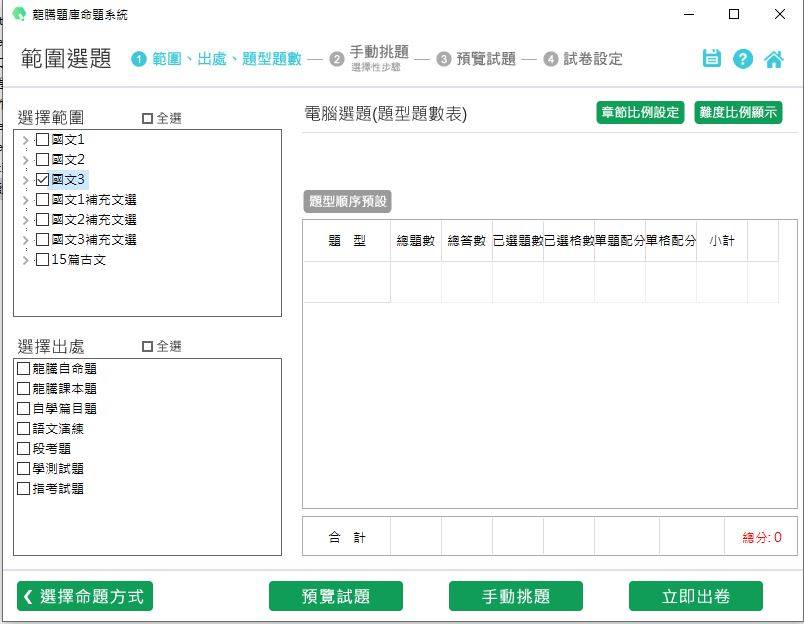Click the step 3 circle icon
804x624 pixels.
click(x=444, y=59)
